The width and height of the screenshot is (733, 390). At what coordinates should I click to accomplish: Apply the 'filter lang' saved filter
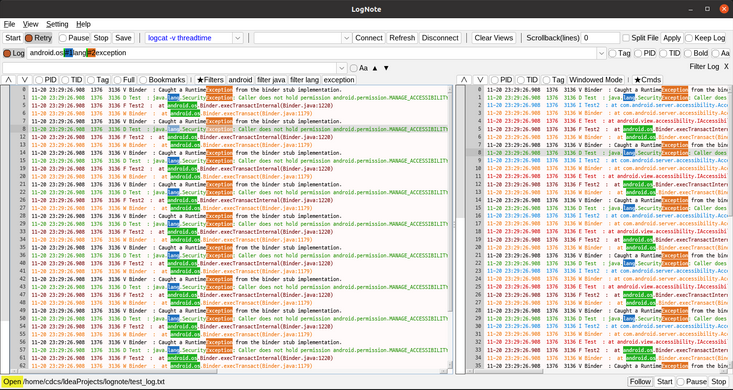304,80
